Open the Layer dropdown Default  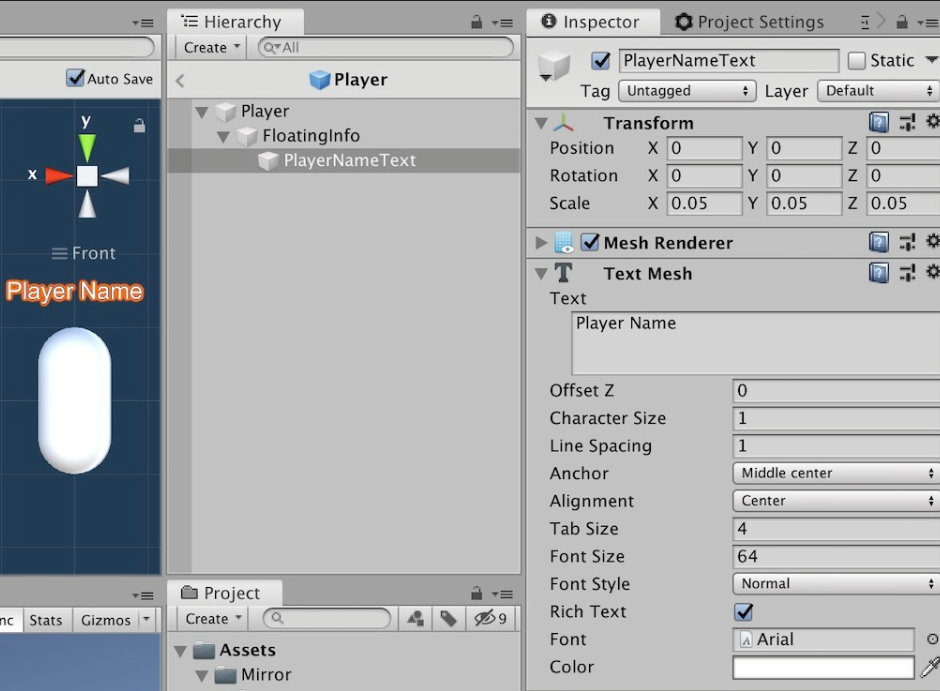point(878,90)
